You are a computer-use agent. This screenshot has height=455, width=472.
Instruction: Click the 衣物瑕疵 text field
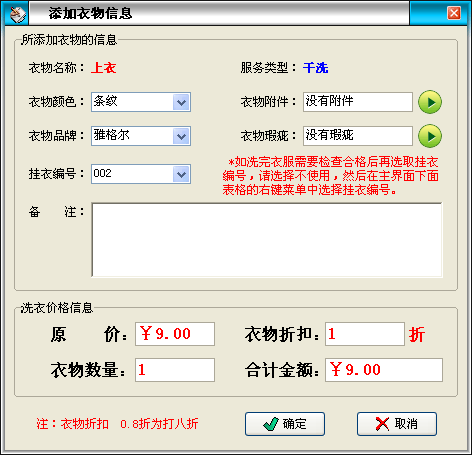[358, 136]
